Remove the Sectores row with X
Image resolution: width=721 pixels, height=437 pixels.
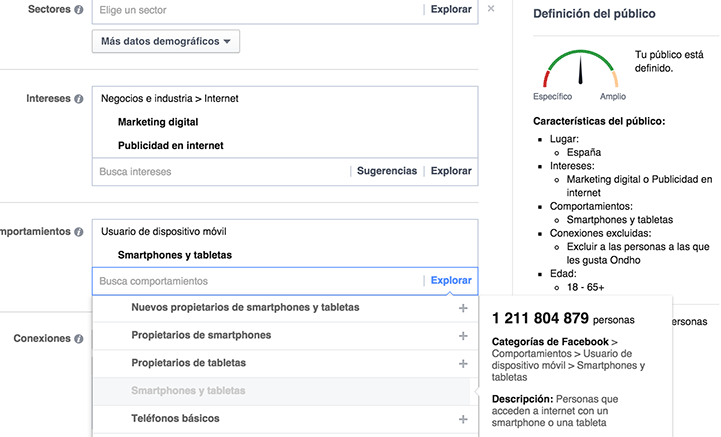pyautogui.click(x=491, y=9)
